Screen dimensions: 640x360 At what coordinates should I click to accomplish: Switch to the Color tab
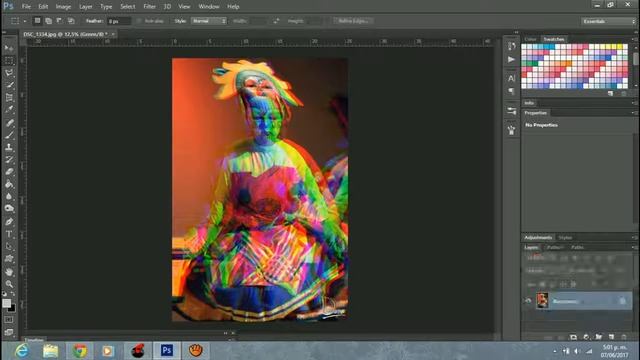(x=530, y=39)
